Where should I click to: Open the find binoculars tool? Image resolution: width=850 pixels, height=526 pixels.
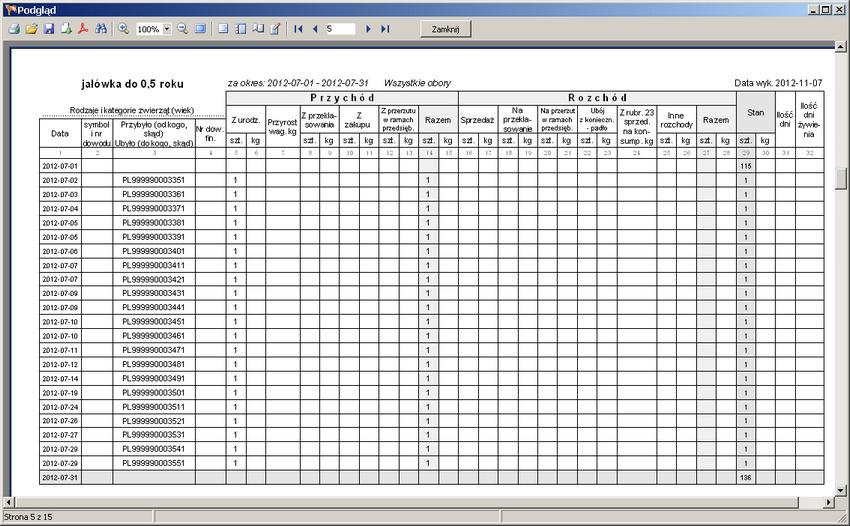[101, 29]
